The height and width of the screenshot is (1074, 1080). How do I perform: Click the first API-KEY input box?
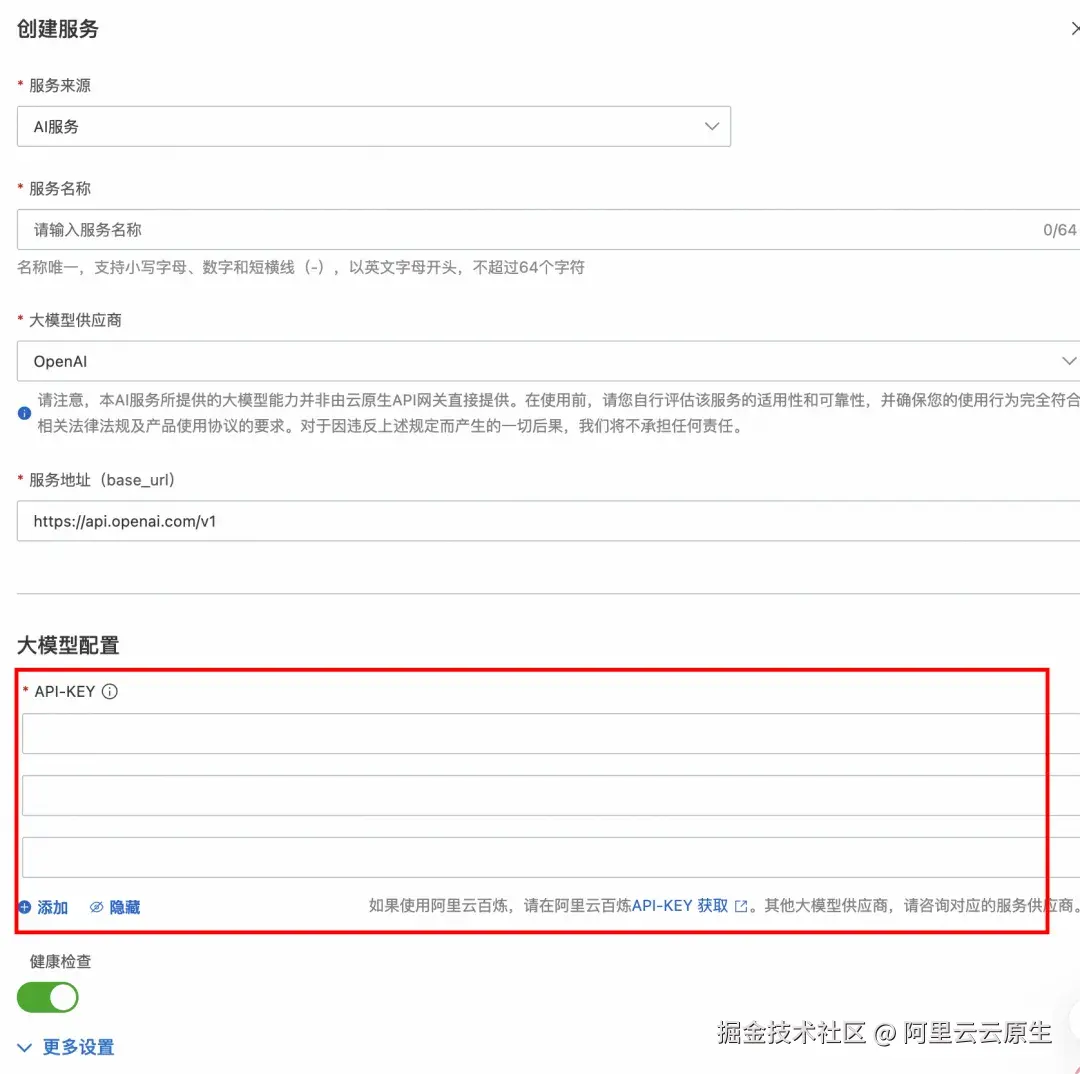[x=540, y=733]
